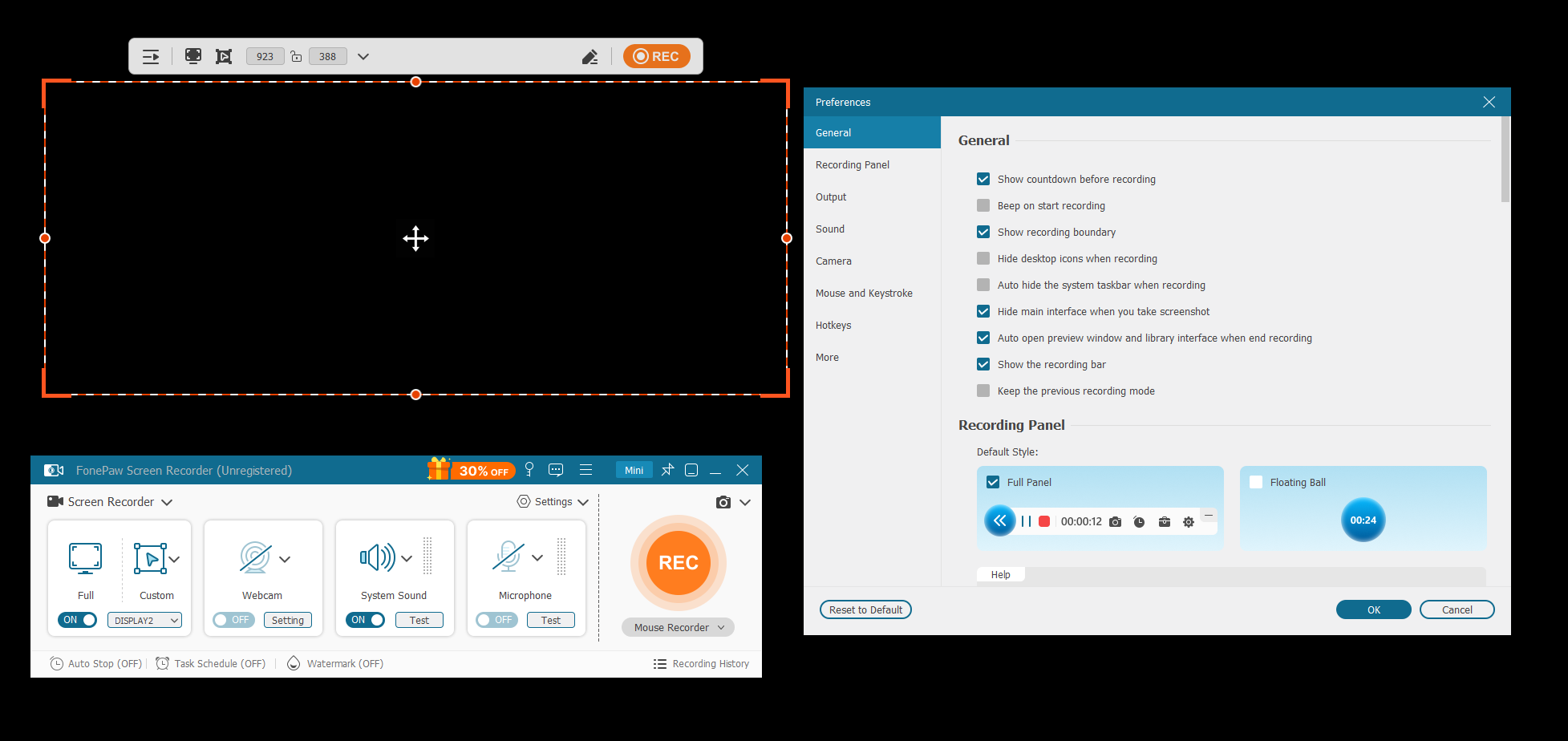
Task: Click the big orange REC button
Action: (x=679, y=563)
